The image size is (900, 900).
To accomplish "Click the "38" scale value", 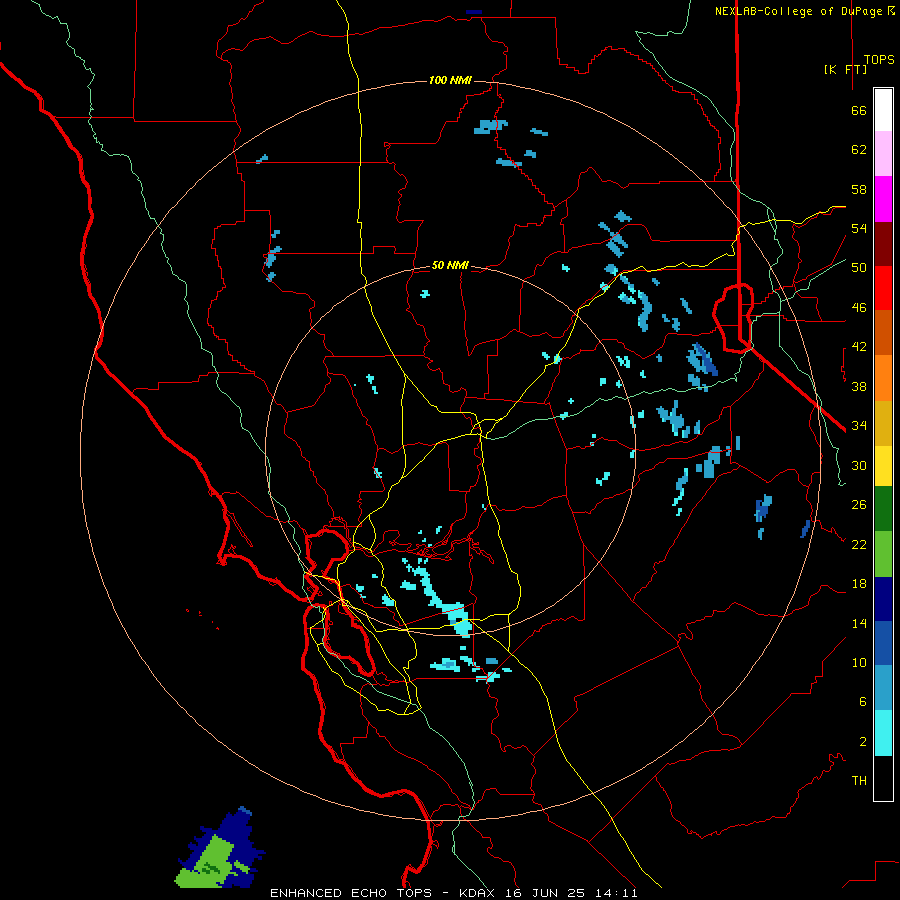I will [859, 386].
